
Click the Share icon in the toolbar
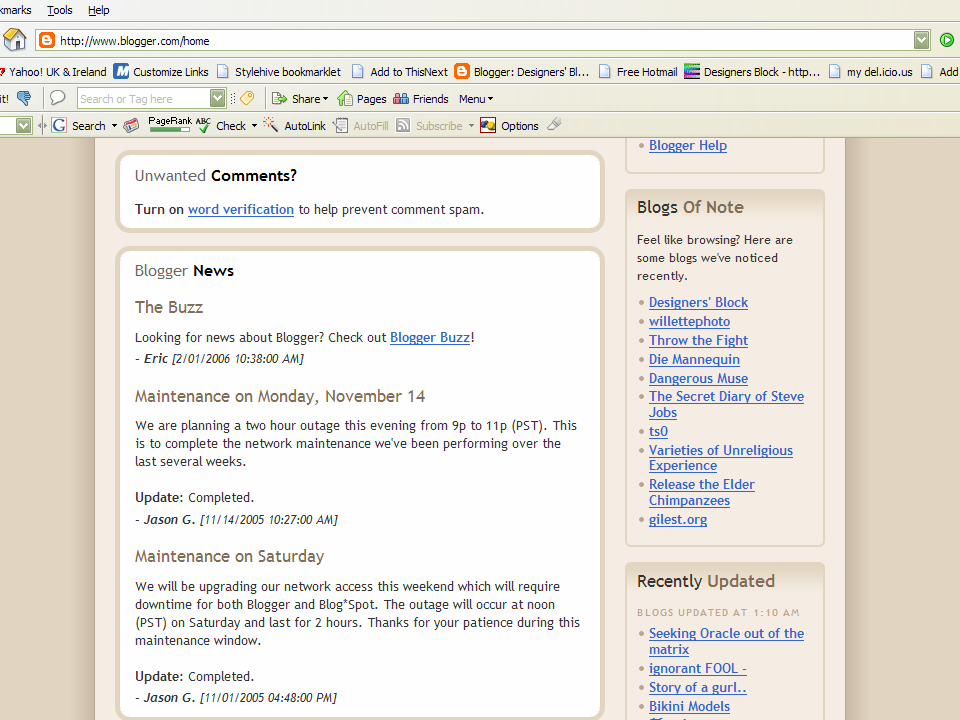[x=279, y=99]
